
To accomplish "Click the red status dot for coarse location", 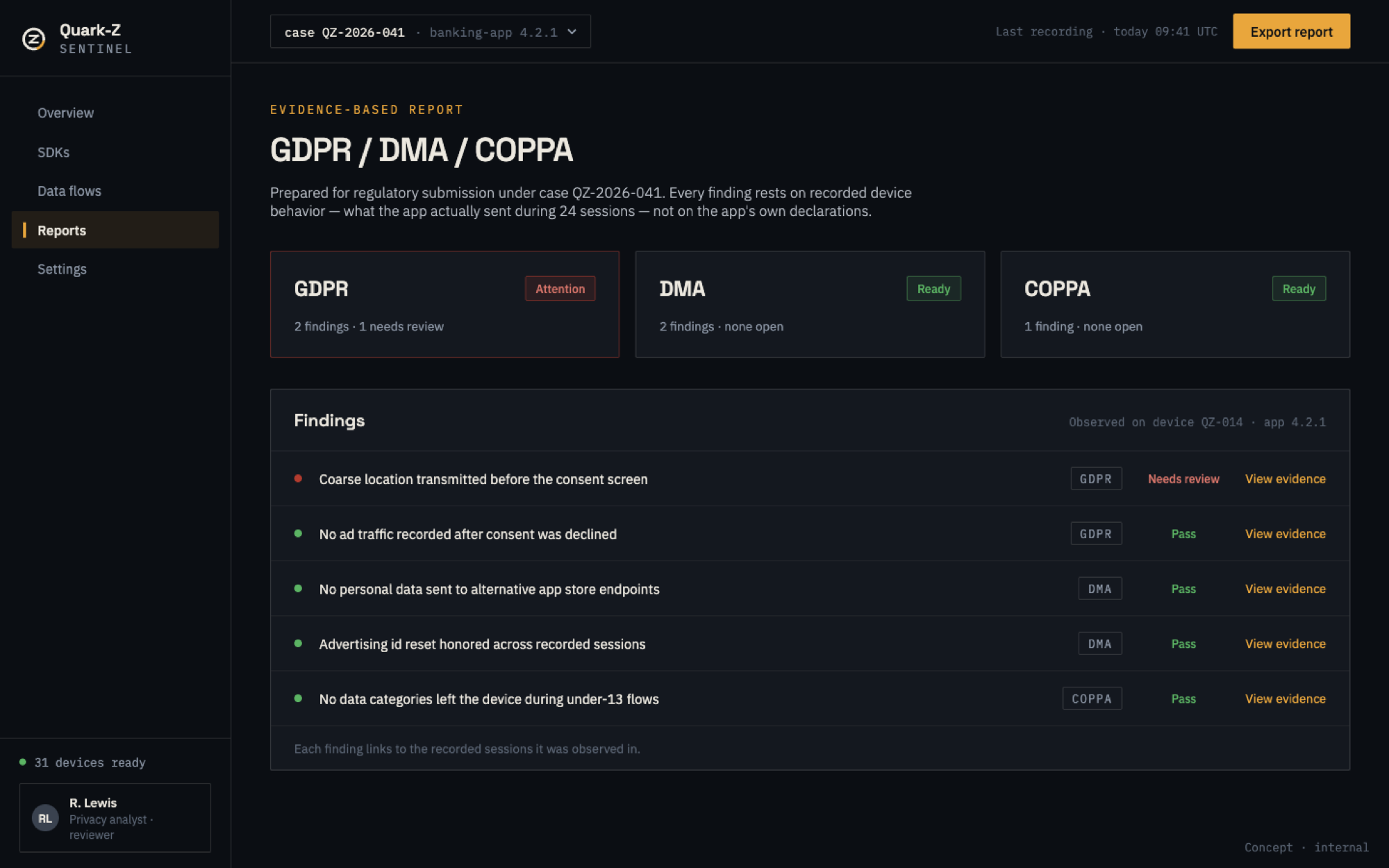I will point(298,478).
